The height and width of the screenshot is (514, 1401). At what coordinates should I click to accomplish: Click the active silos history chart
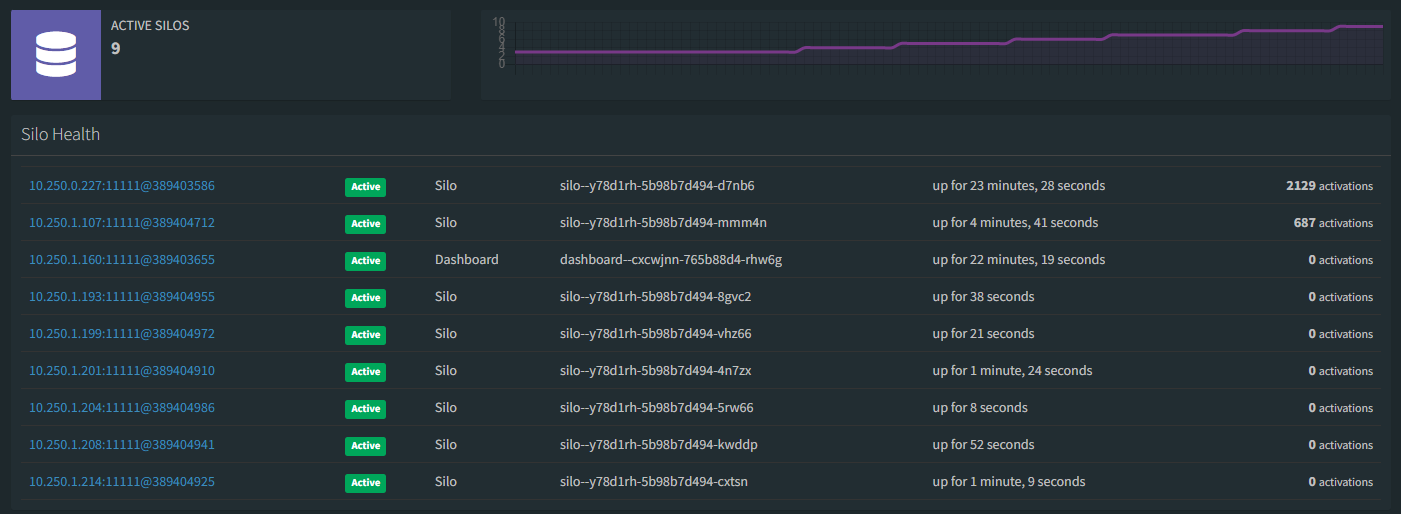935,55
